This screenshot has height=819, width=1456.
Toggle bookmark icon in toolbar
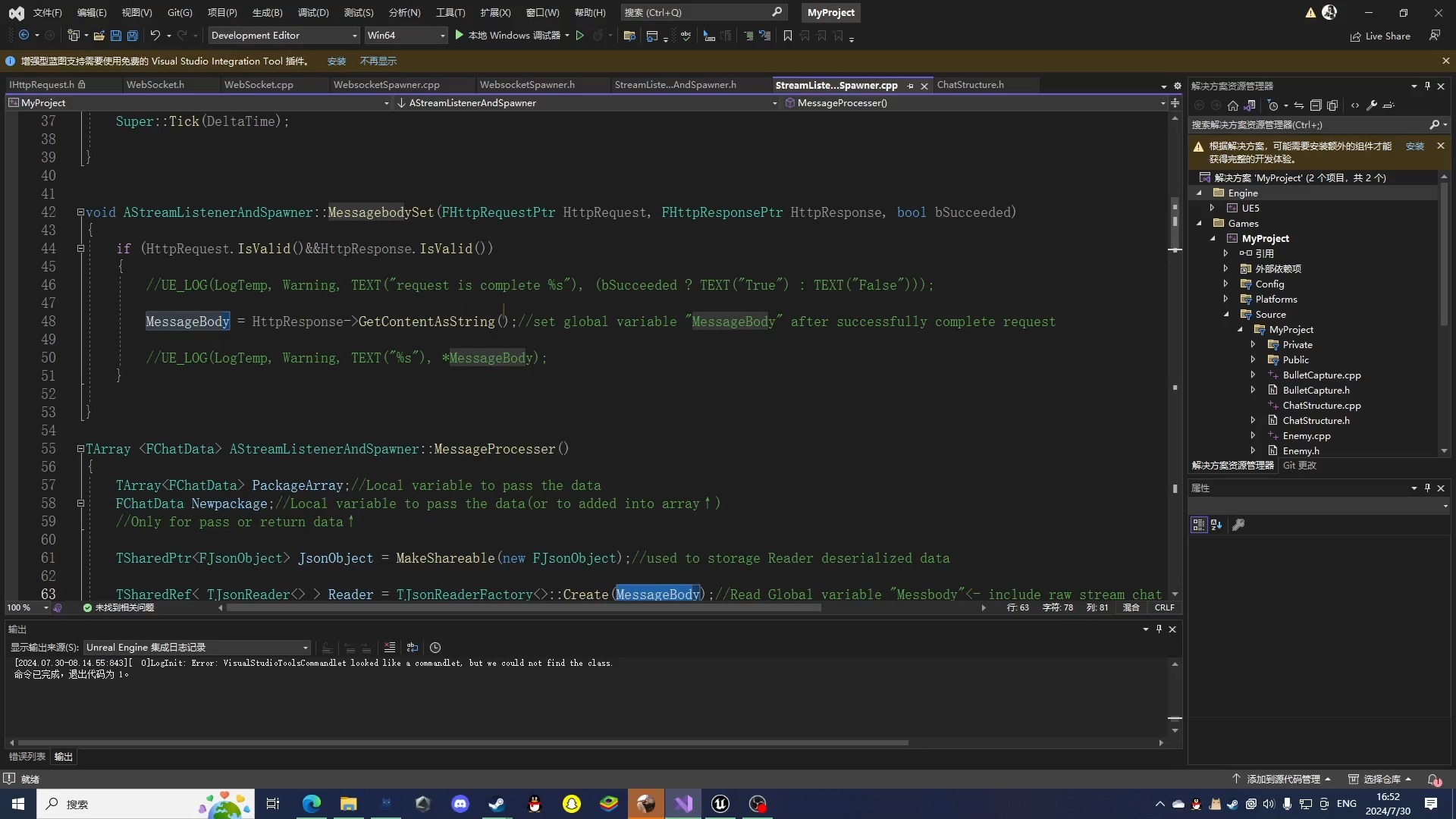788,36
